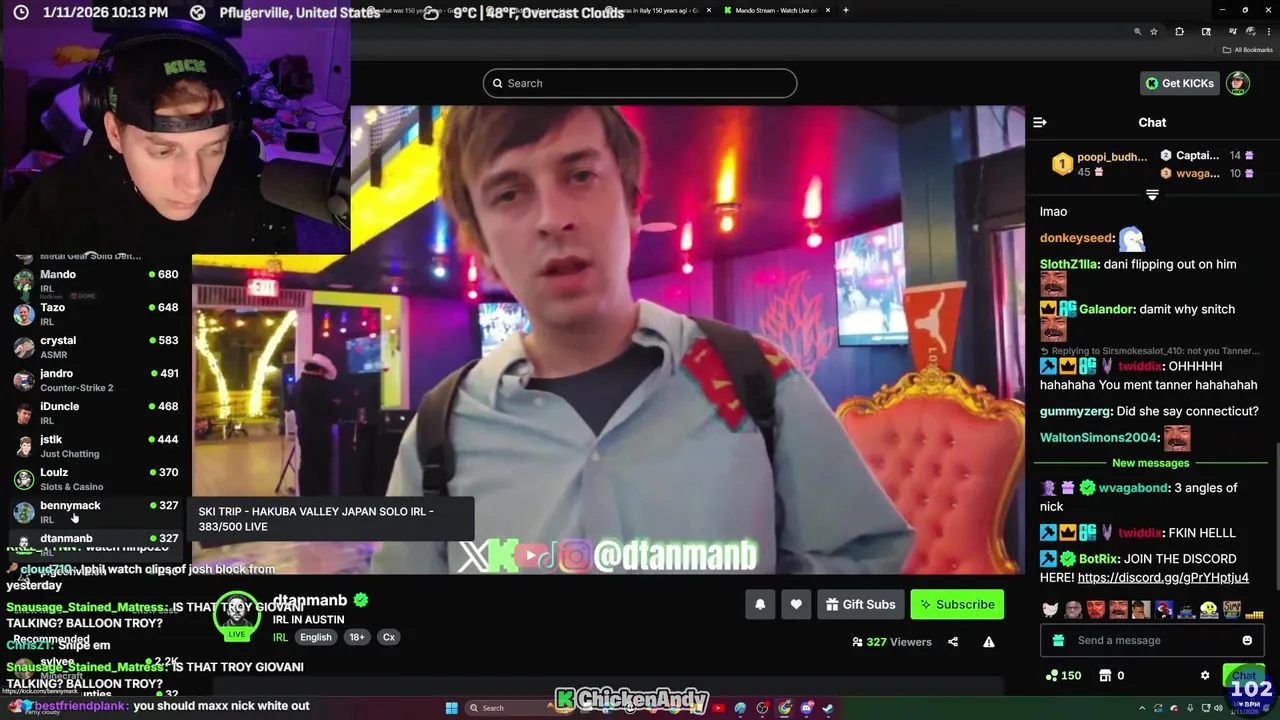Image resolution: width=1280 pixels, height=720 pixels.
Task: Click wvagabond username in chat
Action: pyautogui.click(x=1133, y=488)
